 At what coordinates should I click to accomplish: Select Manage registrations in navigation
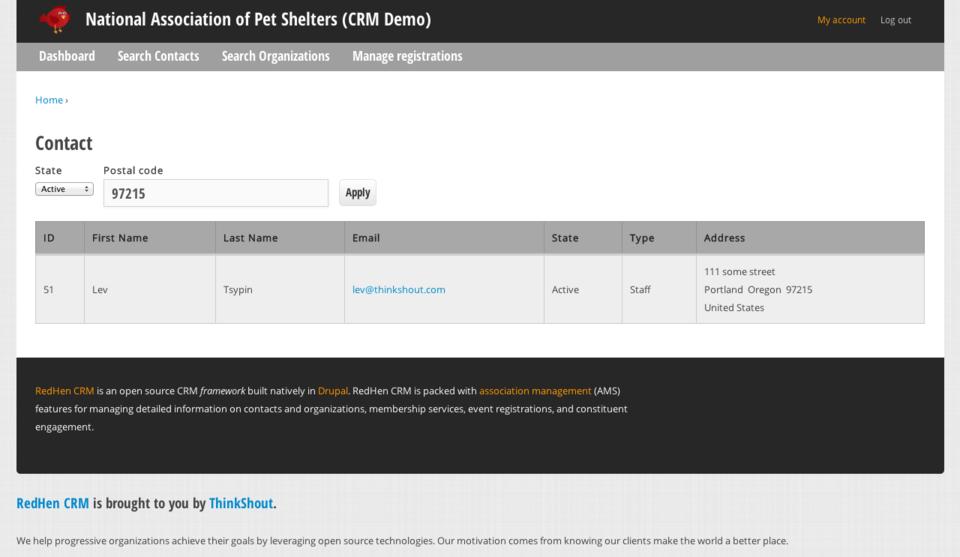point(407,56)
